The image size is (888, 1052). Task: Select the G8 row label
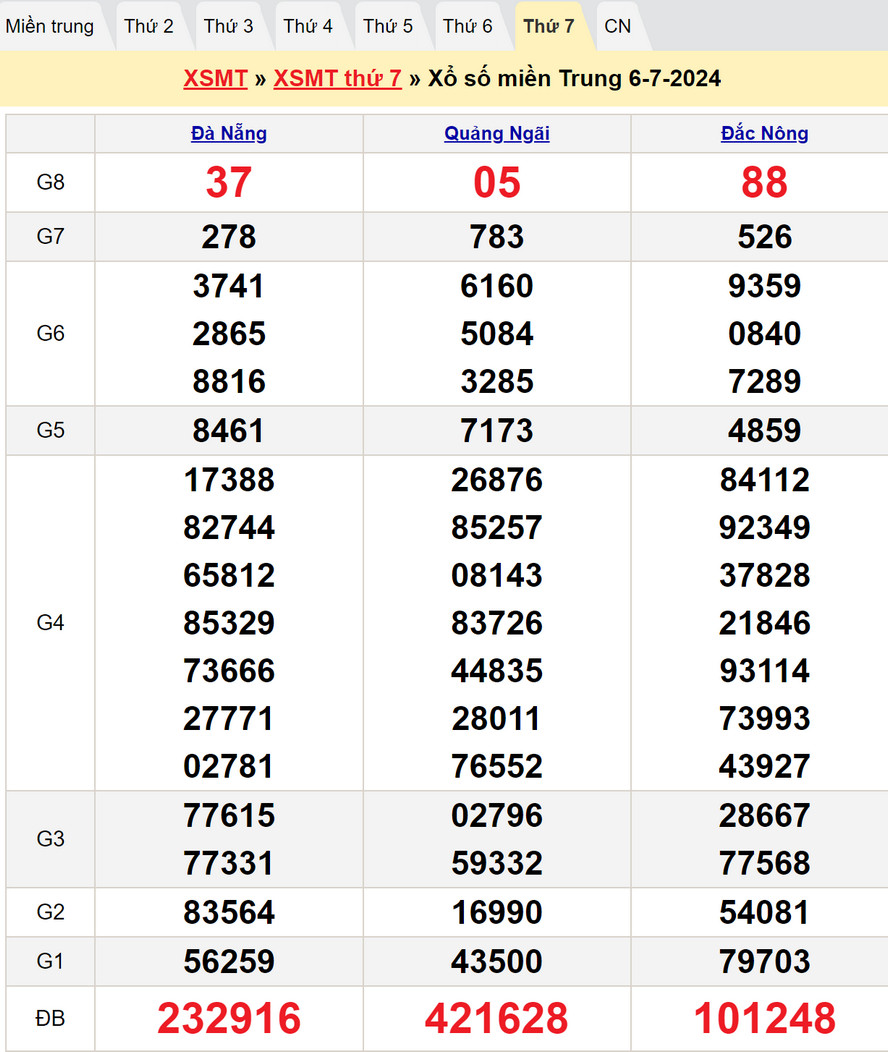point(50,182)
